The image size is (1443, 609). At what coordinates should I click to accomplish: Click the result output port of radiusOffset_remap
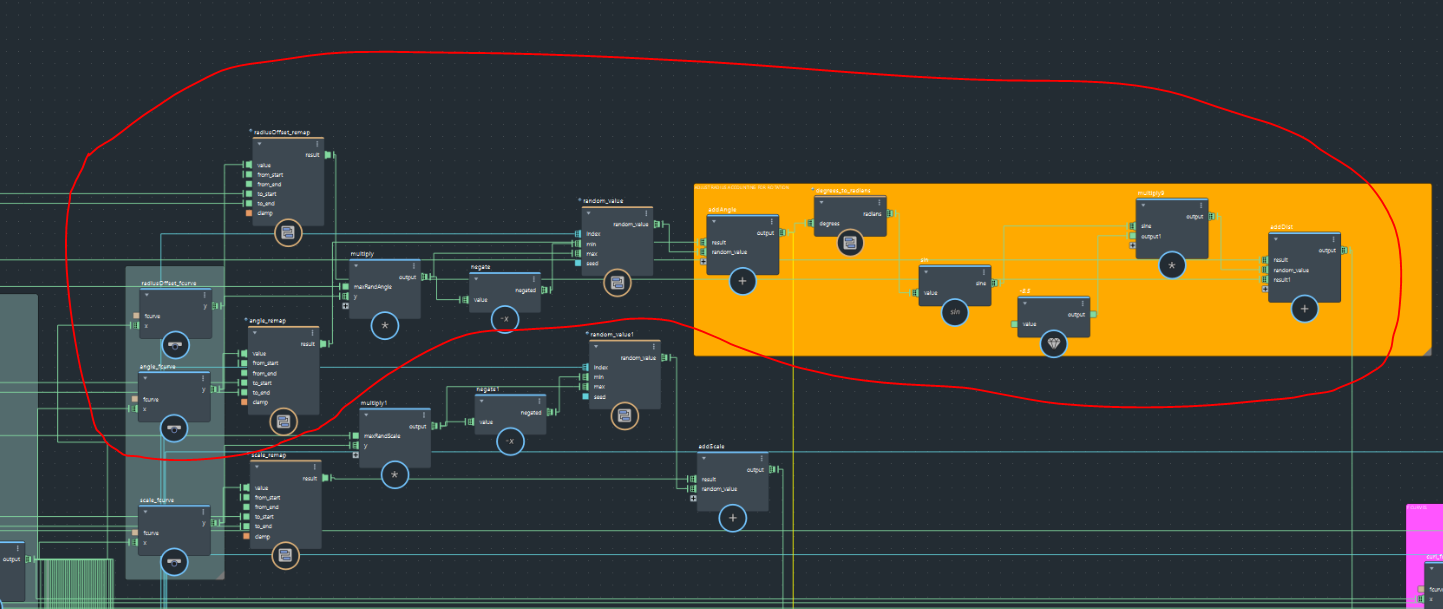pos(328,155)
